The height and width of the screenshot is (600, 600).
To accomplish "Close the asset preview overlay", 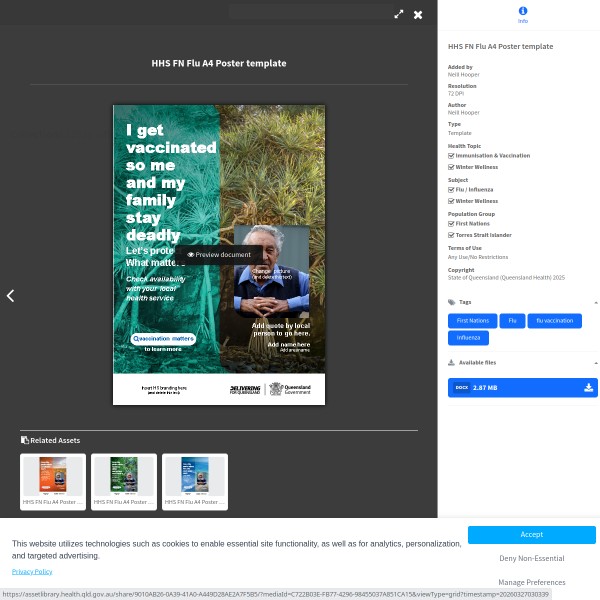I will click(x=418, y=14).
